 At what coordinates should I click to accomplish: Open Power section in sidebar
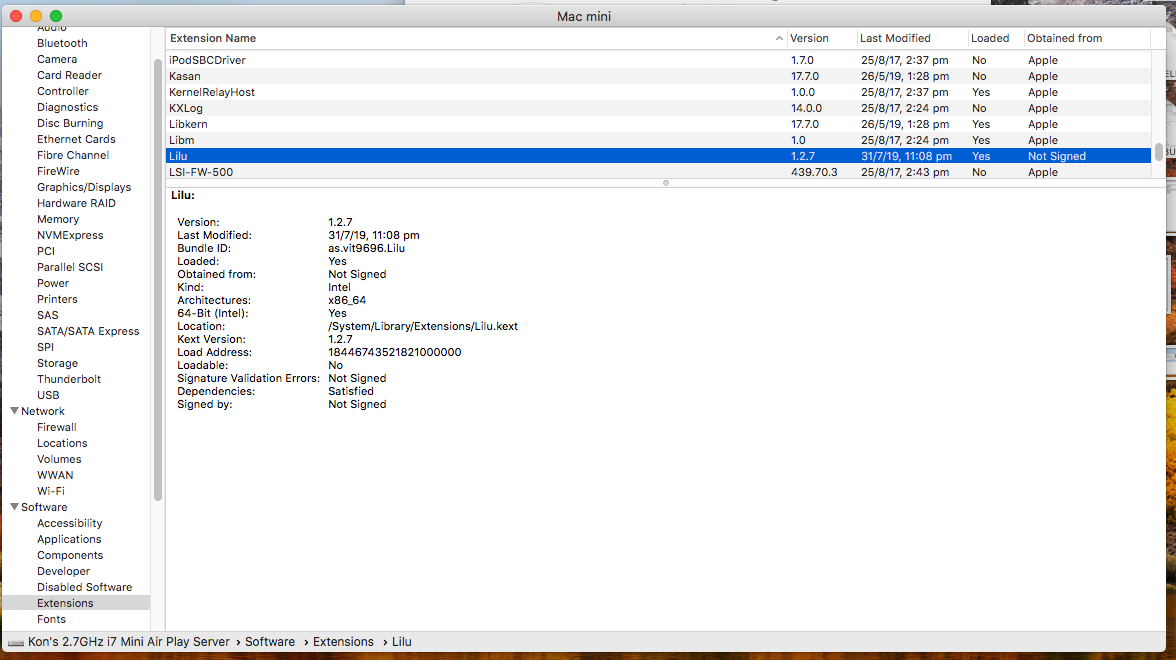coord(53,284)
